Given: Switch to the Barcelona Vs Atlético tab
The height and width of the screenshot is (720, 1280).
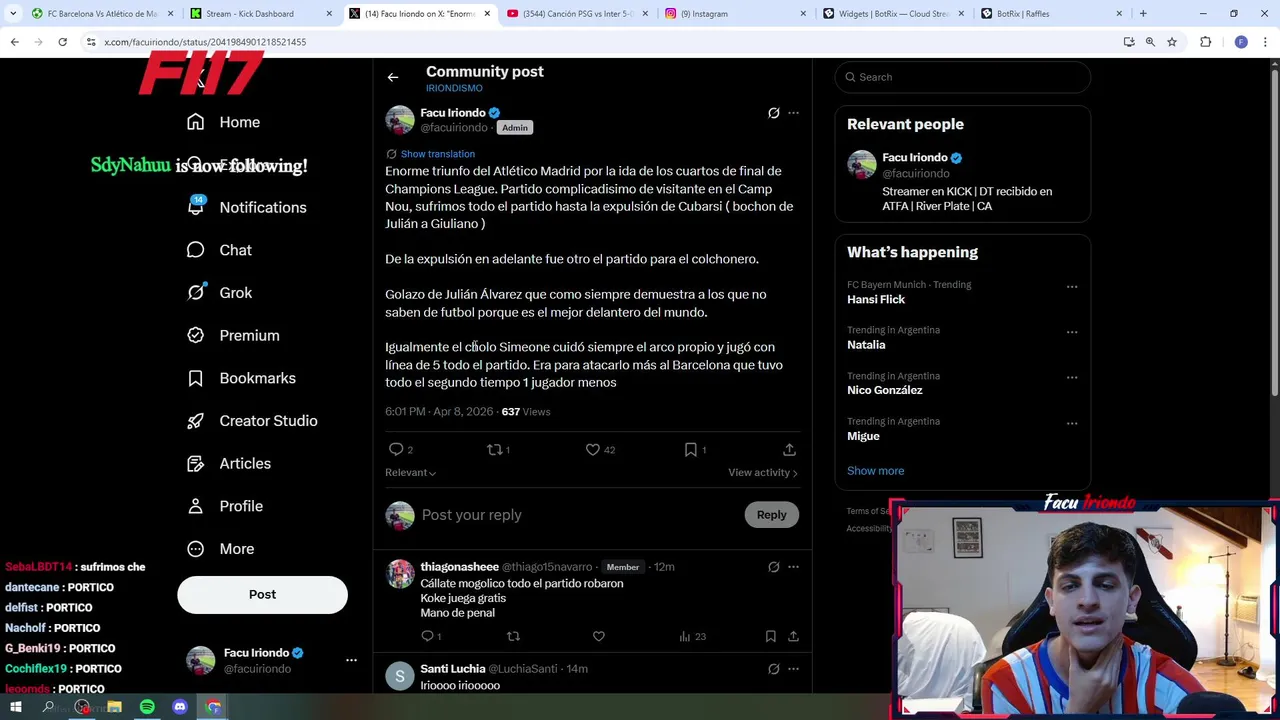Looking at the screenshot, I should pyautogui.click(x=103, y=14).
